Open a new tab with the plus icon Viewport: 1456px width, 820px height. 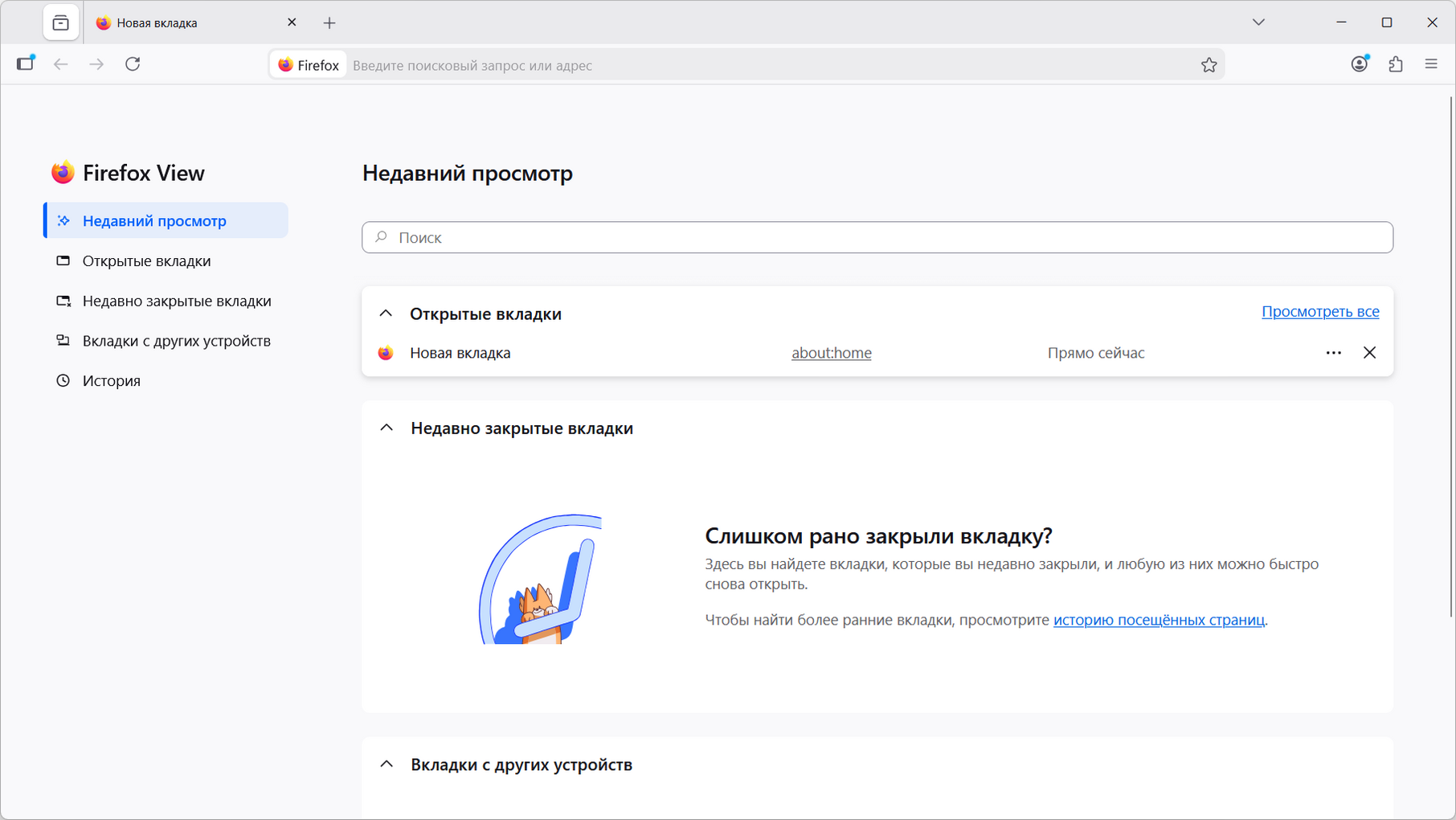pos(329,23)
